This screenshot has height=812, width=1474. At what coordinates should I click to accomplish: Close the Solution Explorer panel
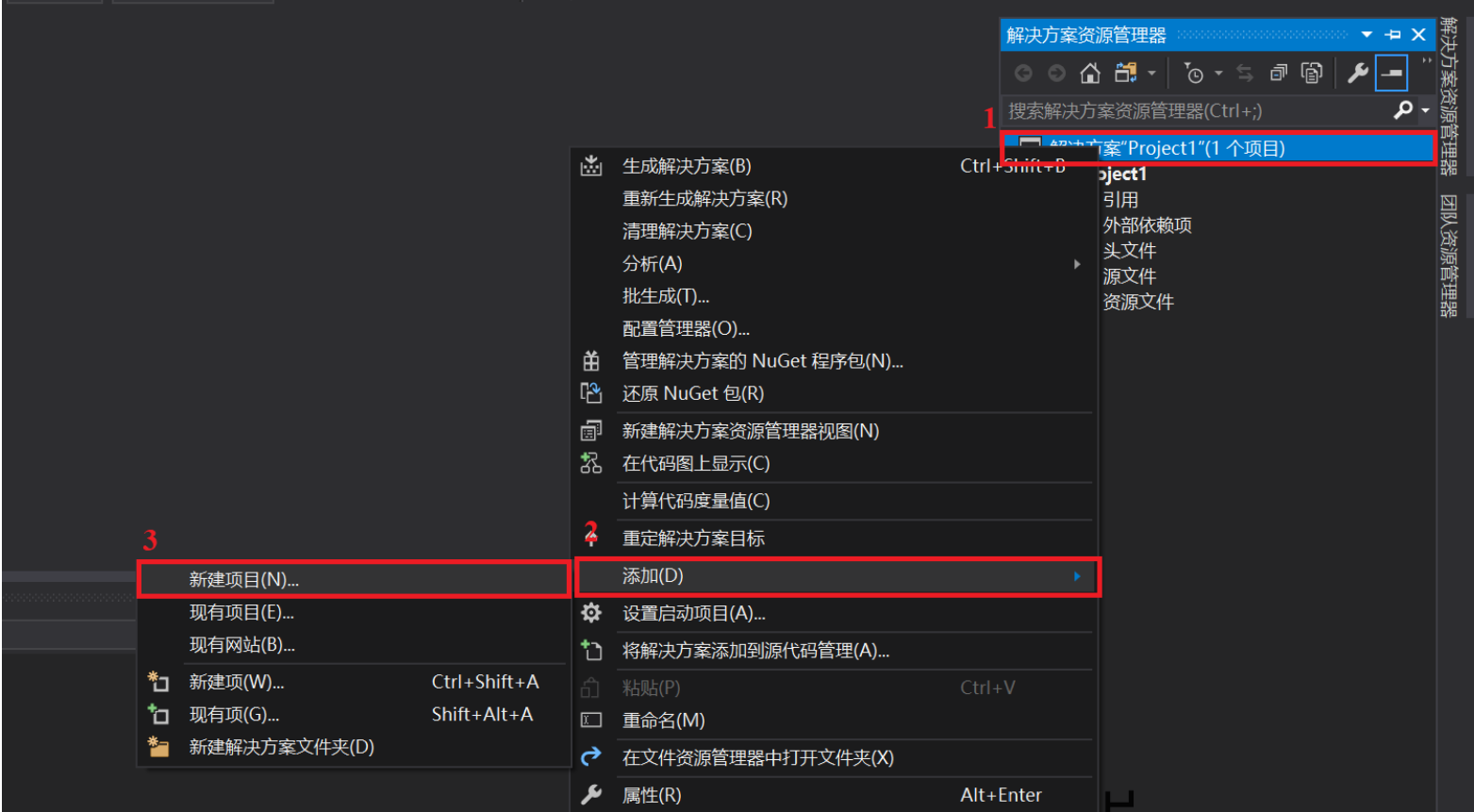pyautogui.click(x=1418, y=35)
